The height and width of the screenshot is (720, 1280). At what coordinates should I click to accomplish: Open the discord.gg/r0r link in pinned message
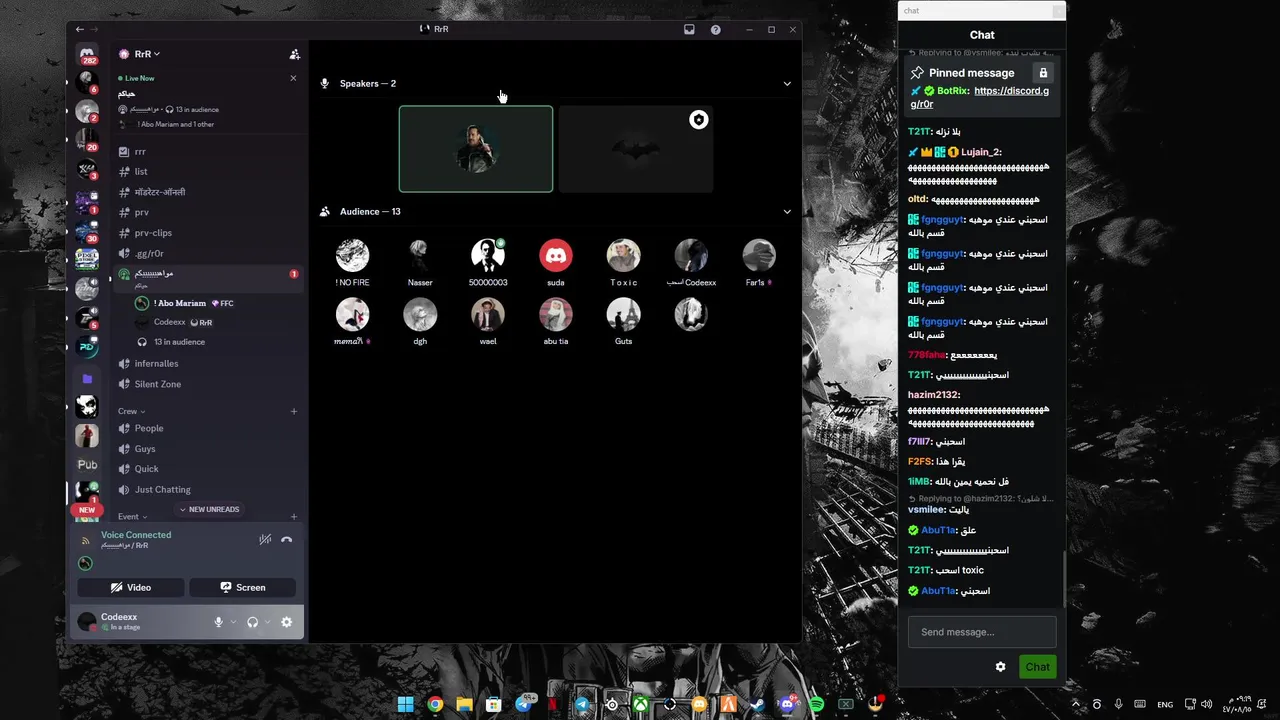coord(980,97)
